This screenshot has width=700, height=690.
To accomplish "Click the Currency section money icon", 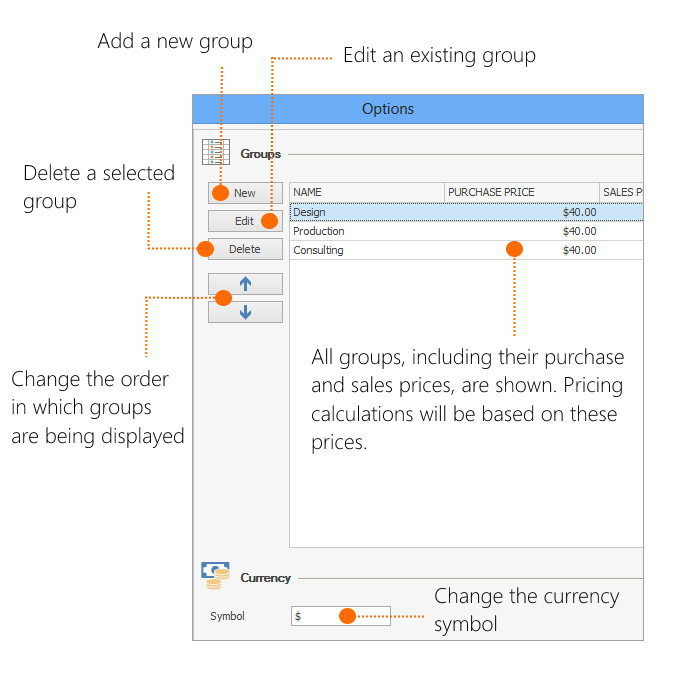I will (x=215, y=575).
